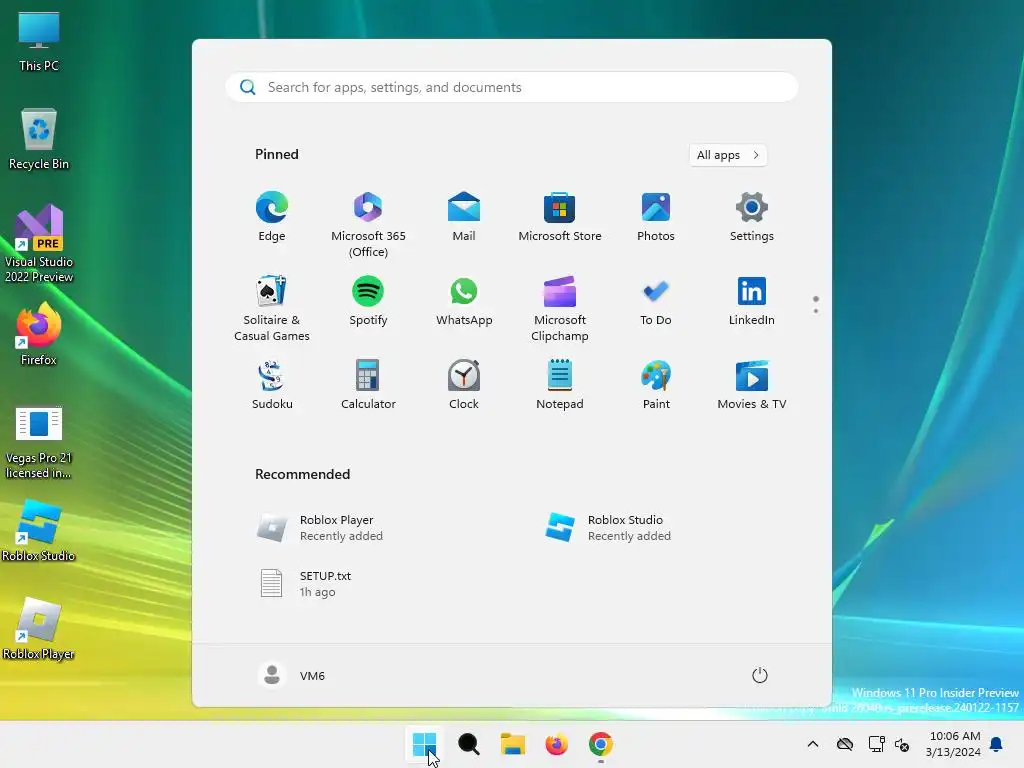Open recommended Roblox Studio item

click(607, 528)
